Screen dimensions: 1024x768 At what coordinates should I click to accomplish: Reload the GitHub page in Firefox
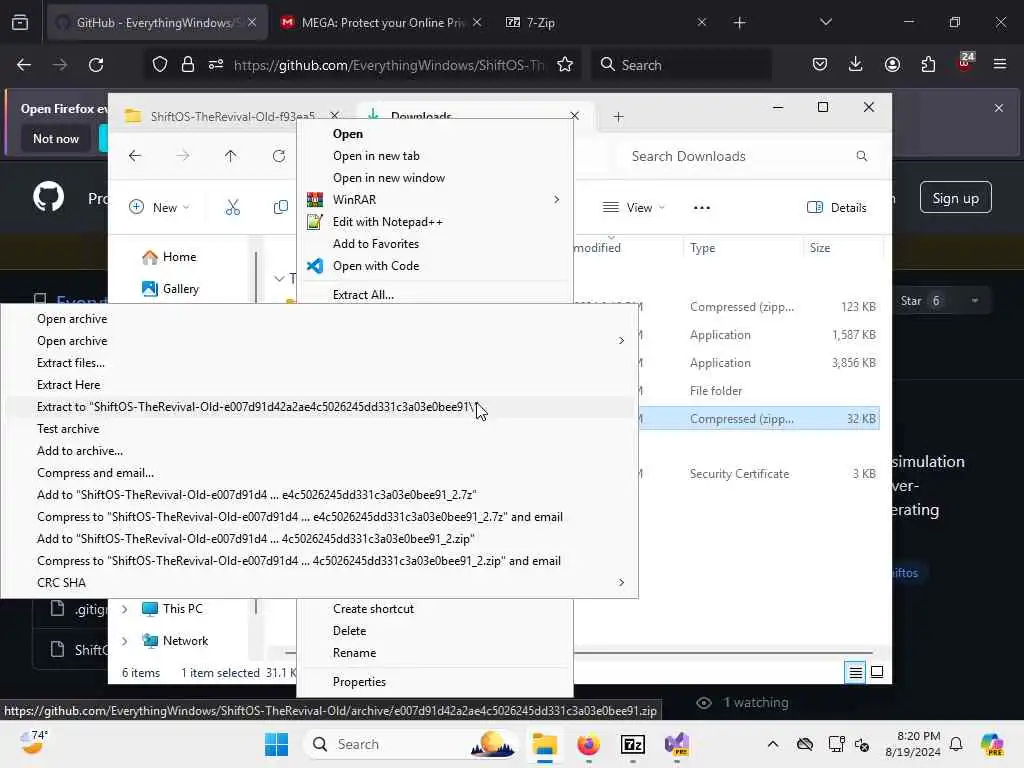coord(96,65)
